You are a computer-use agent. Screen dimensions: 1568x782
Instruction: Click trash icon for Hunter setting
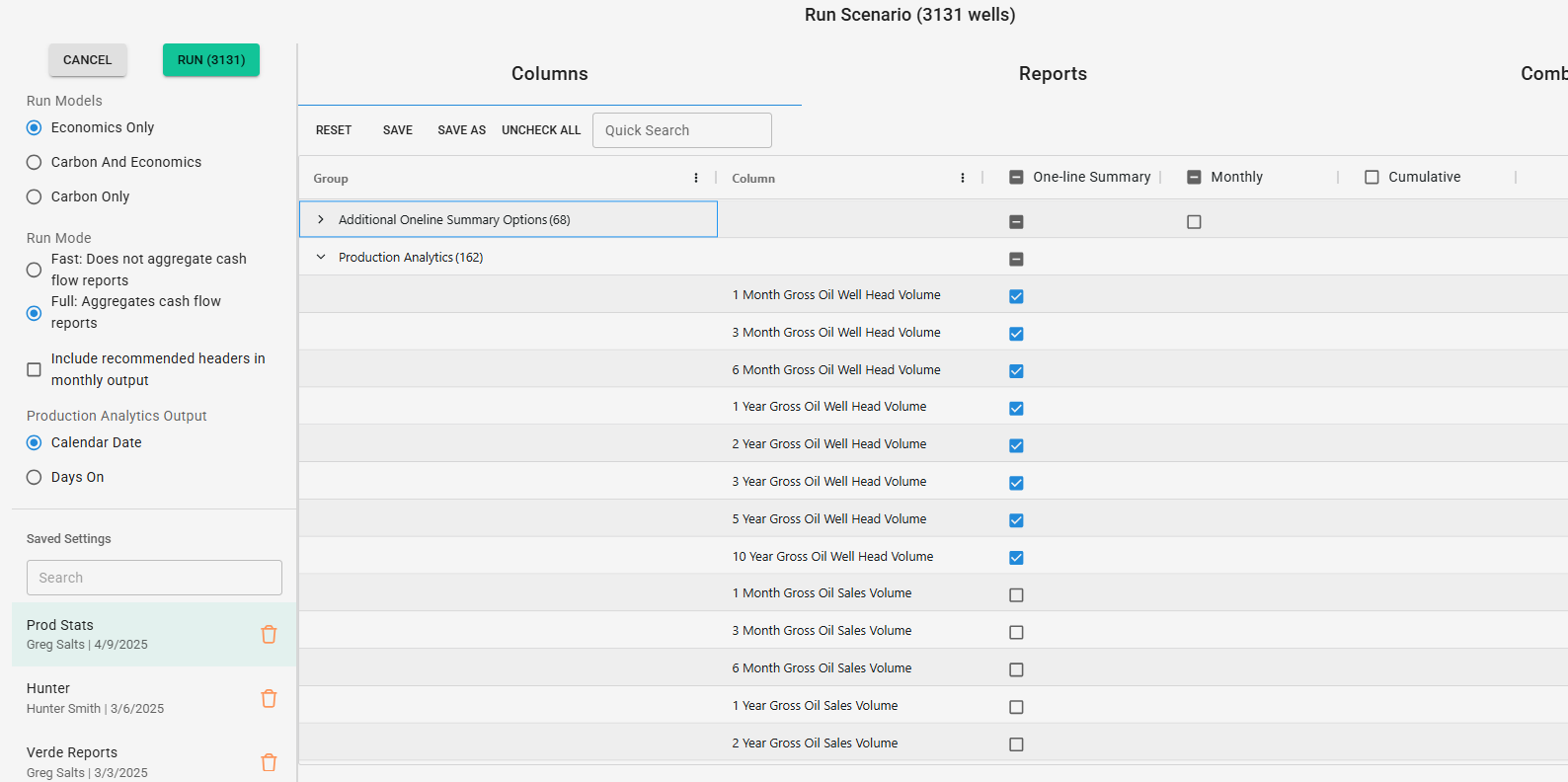[x=269, y=699]
